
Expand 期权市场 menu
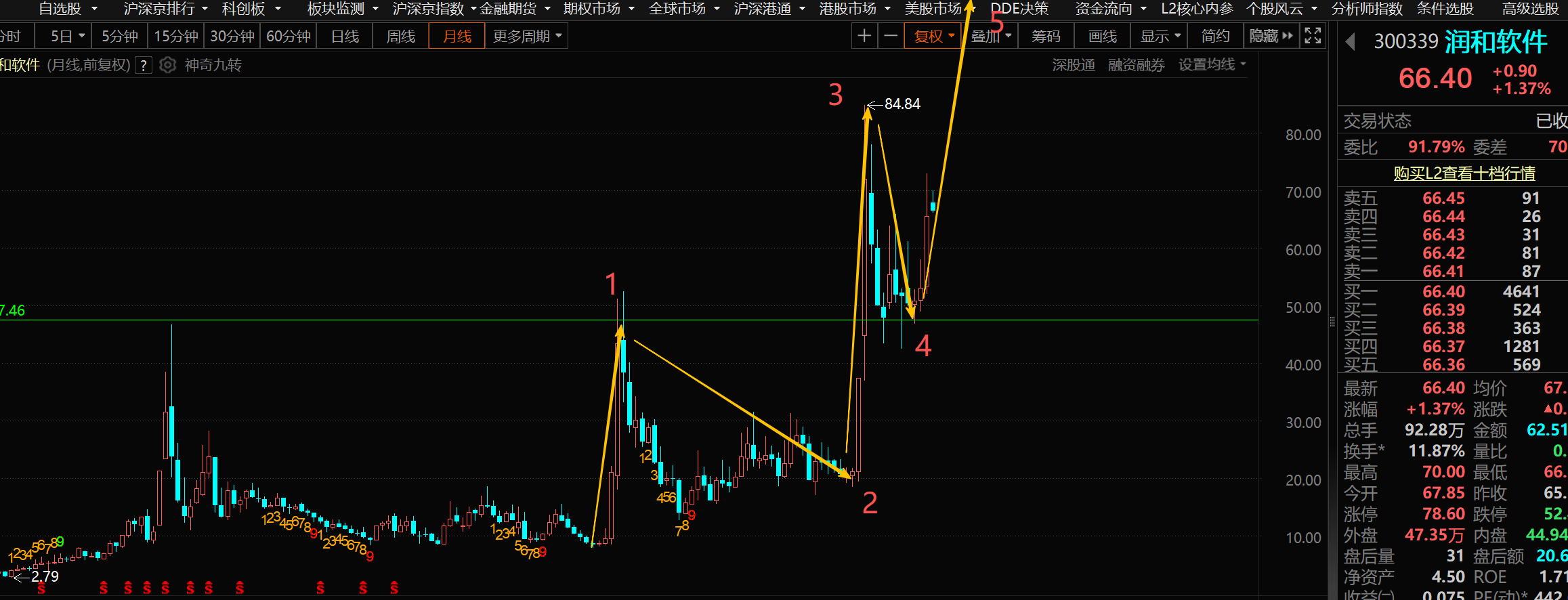coord(599,9)
